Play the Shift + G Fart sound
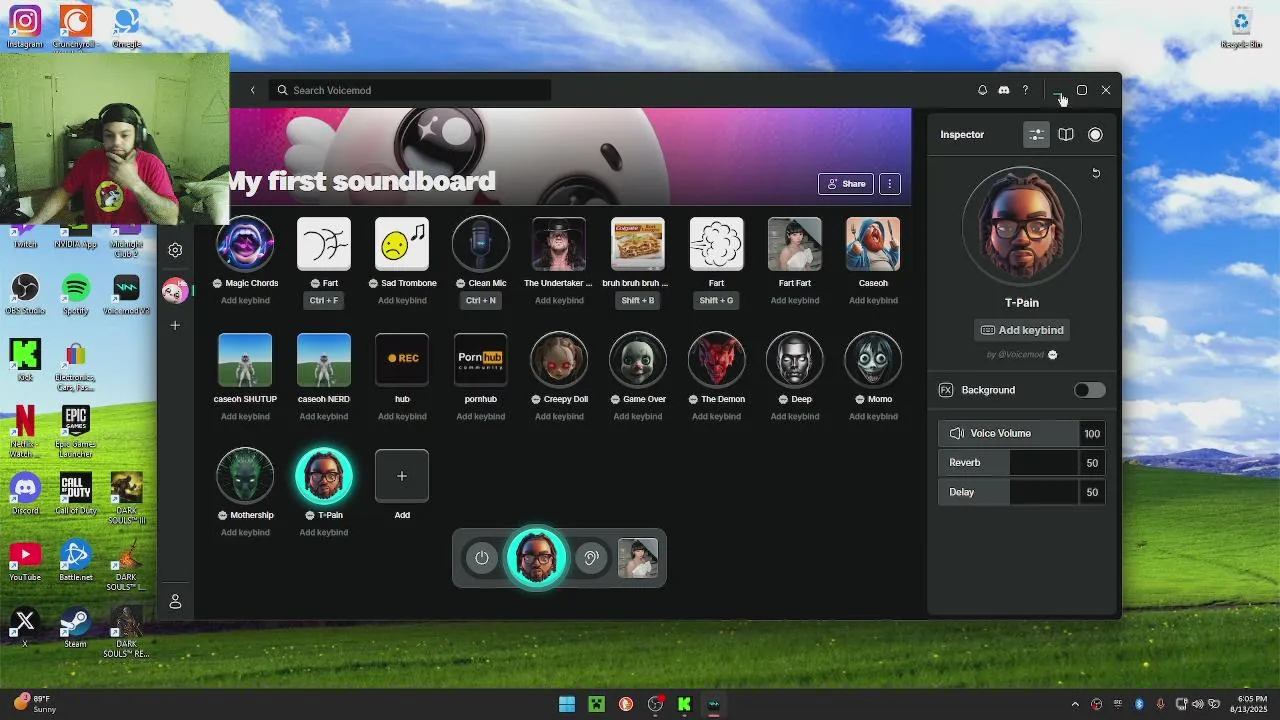The width and height of the screenshot is (1280, 720). tap(716, 244)
